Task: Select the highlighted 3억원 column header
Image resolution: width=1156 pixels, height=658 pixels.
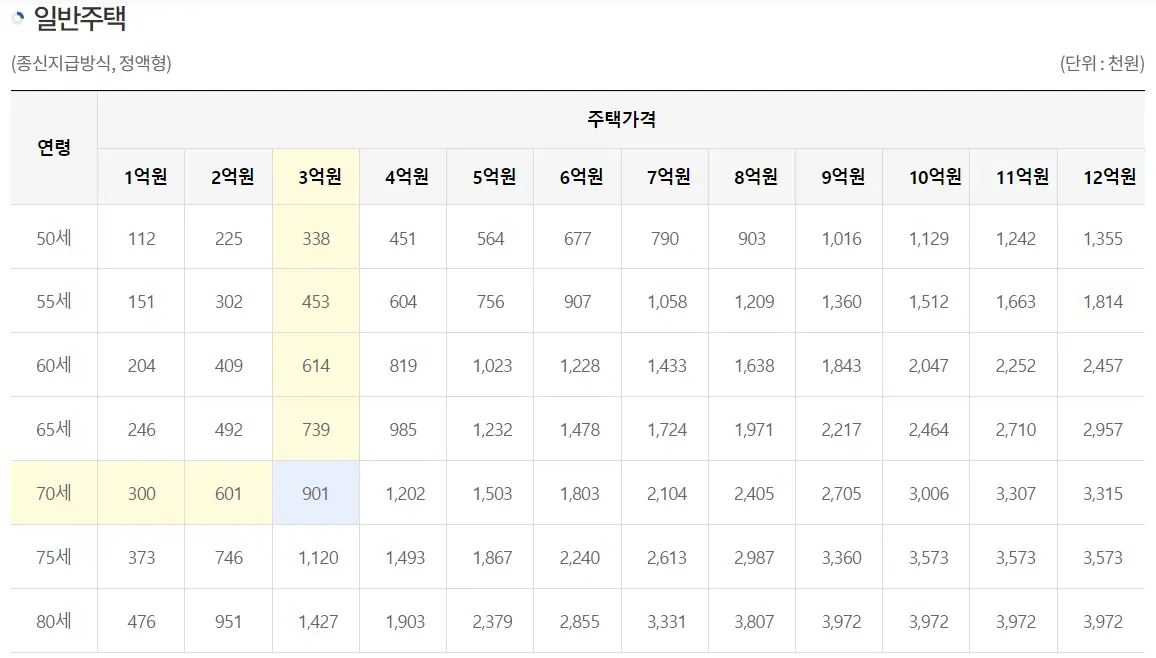Action: tap(316, 175)
